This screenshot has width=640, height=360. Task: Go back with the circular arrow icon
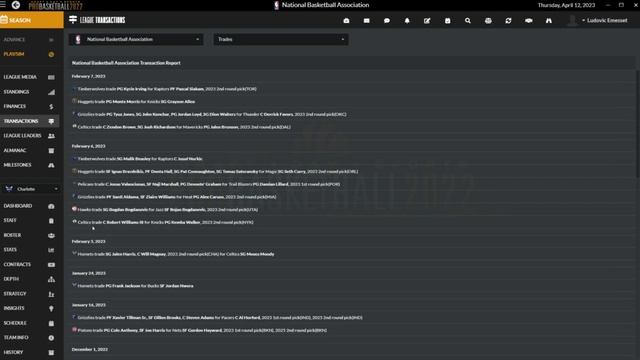[16, 5]
